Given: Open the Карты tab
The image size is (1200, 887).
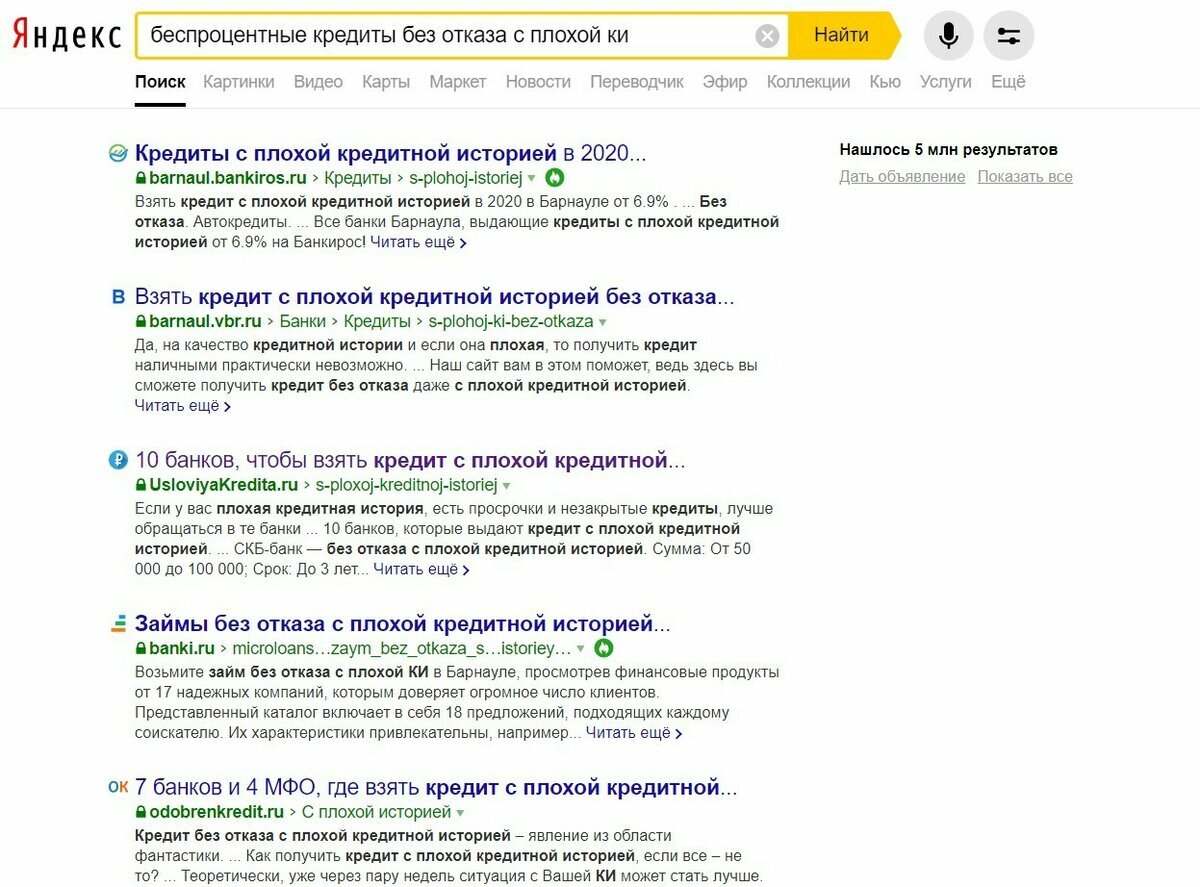Looking at the screenshot, I should [x=386, y=82].
